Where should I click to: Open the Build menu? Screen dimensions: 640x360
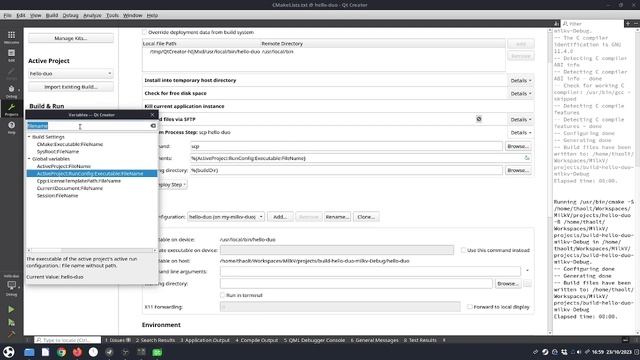click(52, 15)
